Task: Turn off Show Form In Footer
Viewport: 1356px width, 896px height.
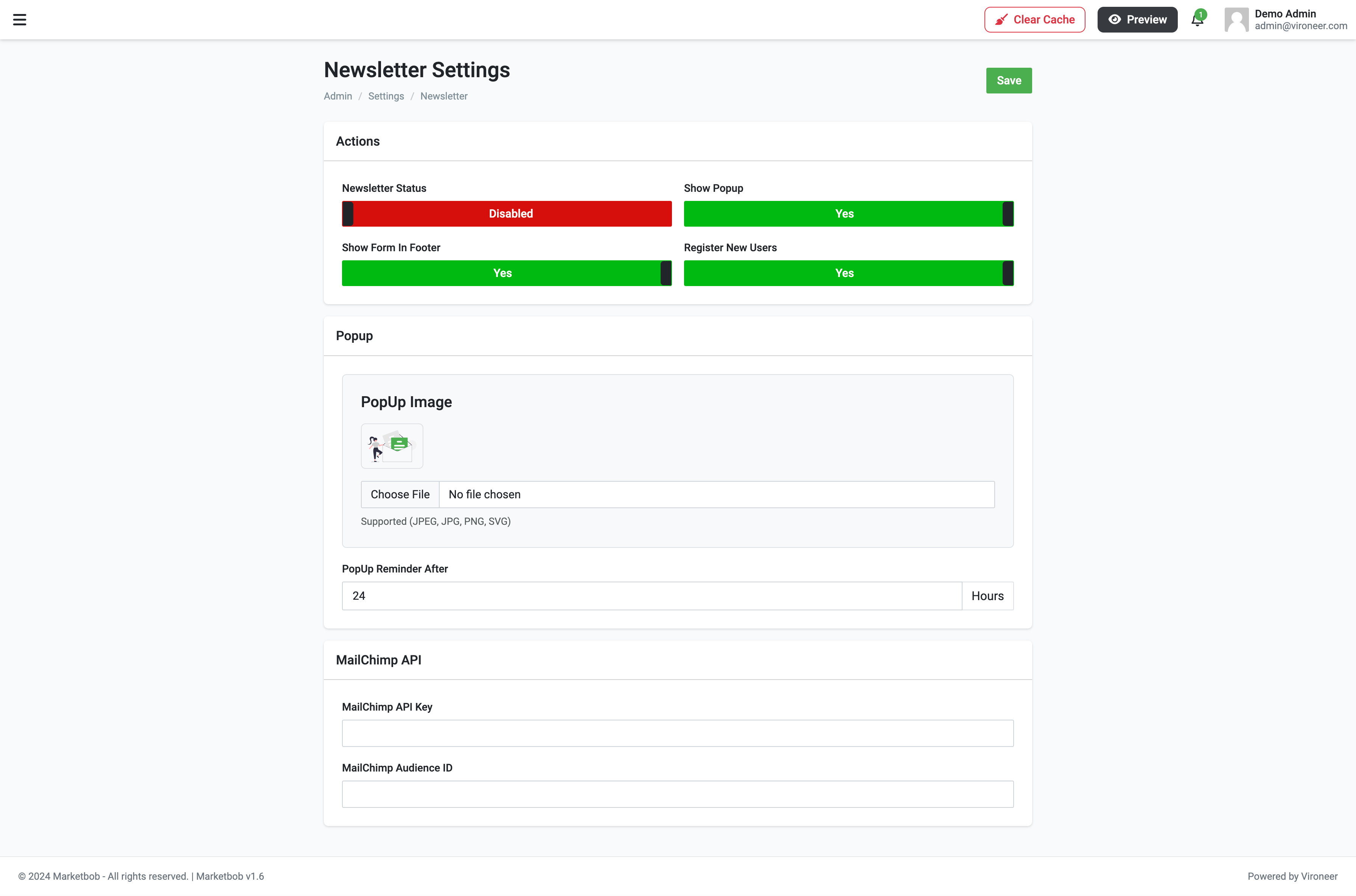Action: (506, 273)
